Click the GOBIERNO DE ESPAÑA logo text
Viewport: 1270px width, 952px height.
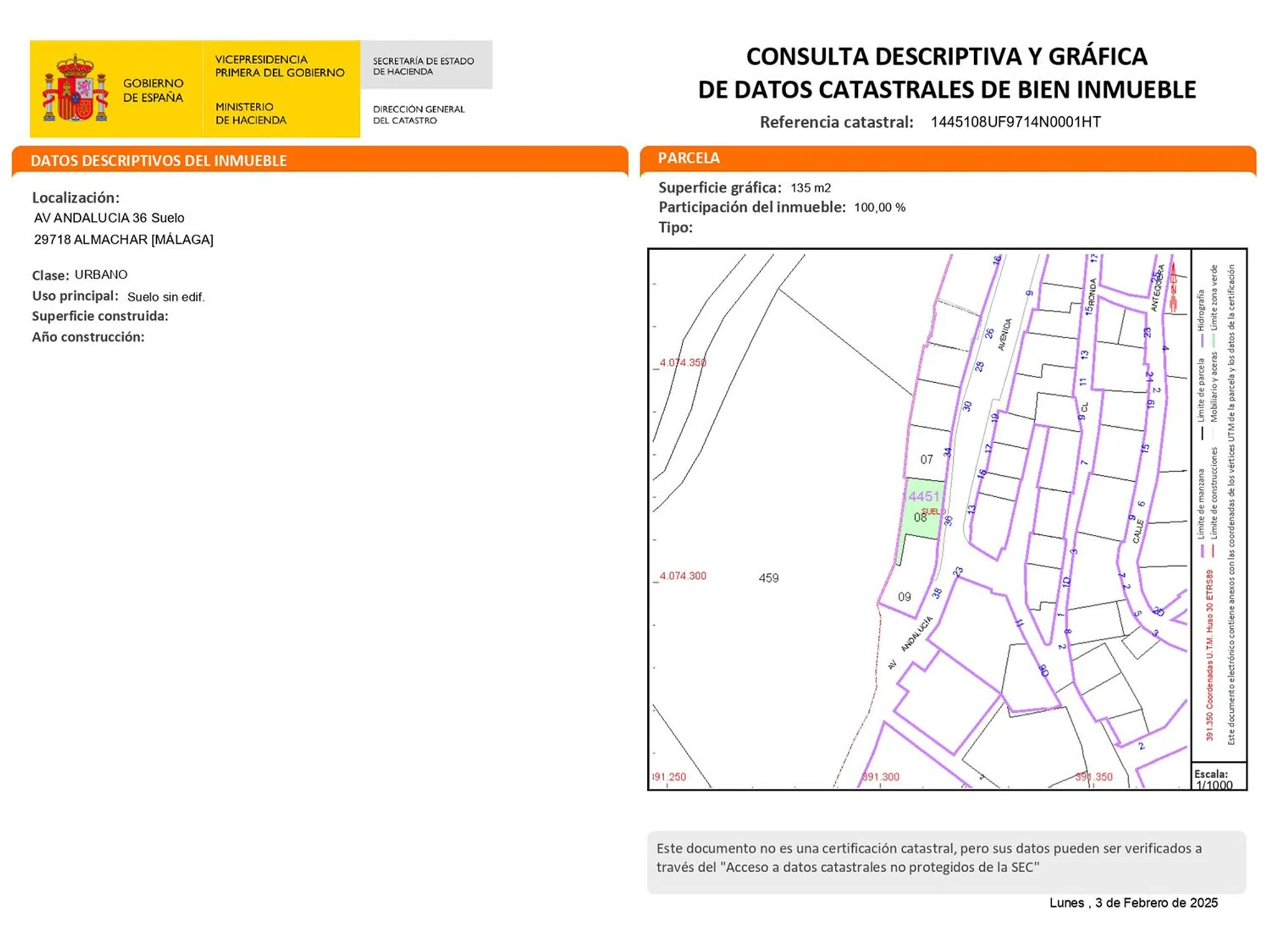point(152,90)
